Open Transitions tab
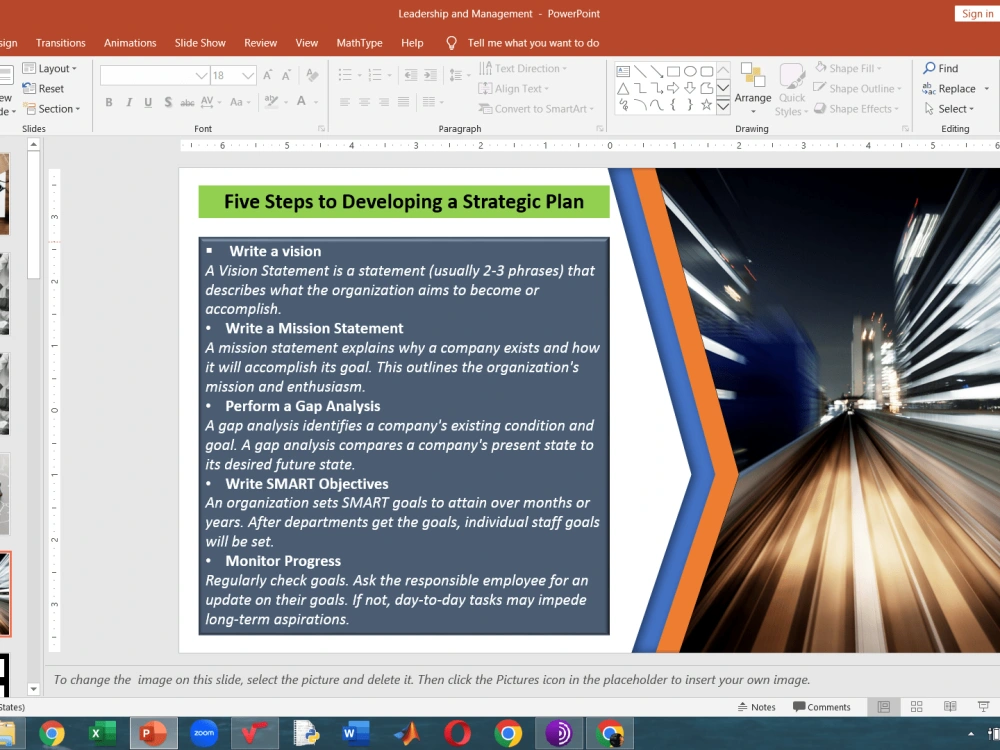 tap(61, 43)
